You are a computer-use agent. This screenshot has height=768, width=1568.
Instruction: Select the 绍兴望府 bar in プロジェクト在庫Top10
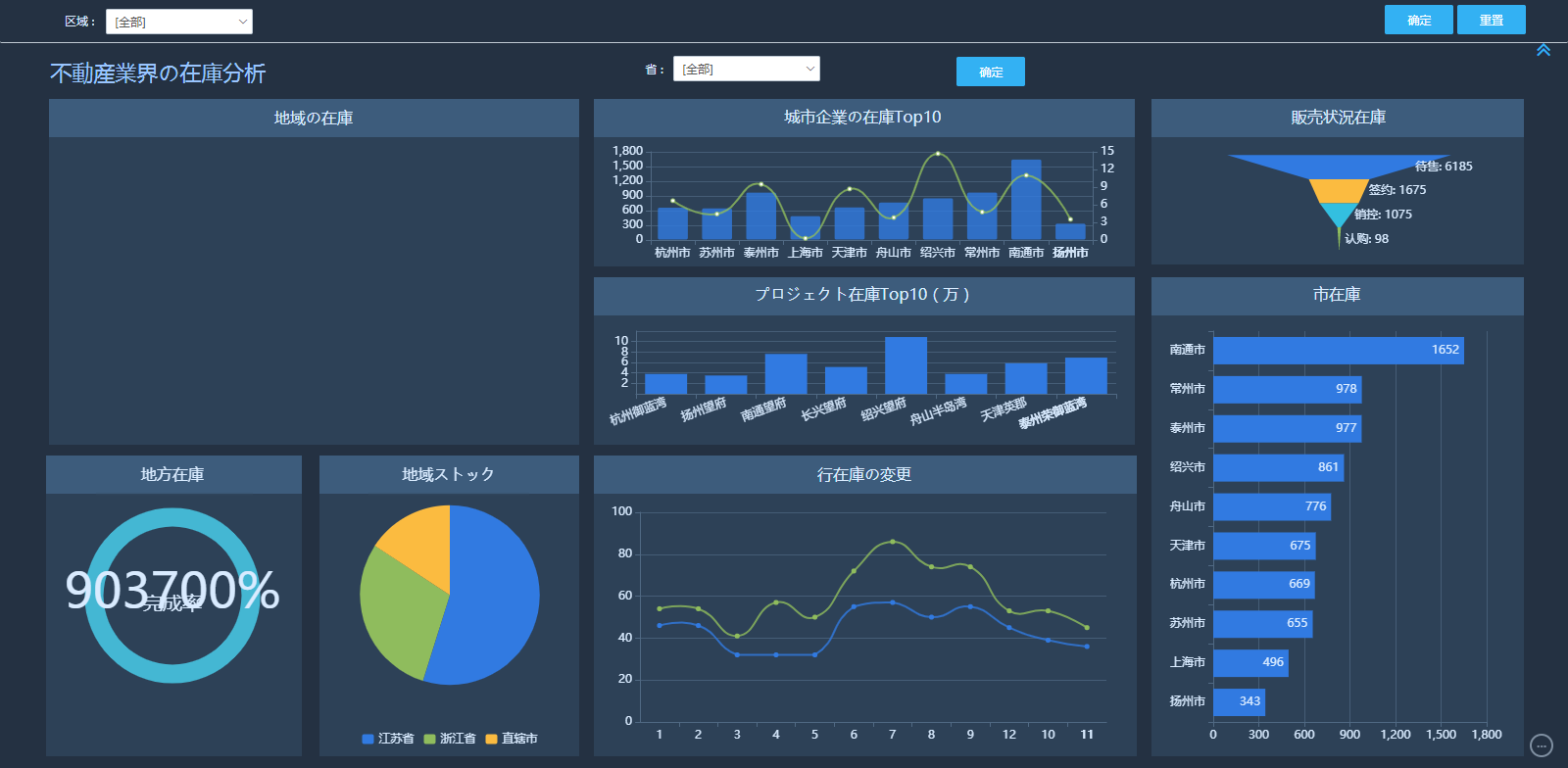coord(906,365)
